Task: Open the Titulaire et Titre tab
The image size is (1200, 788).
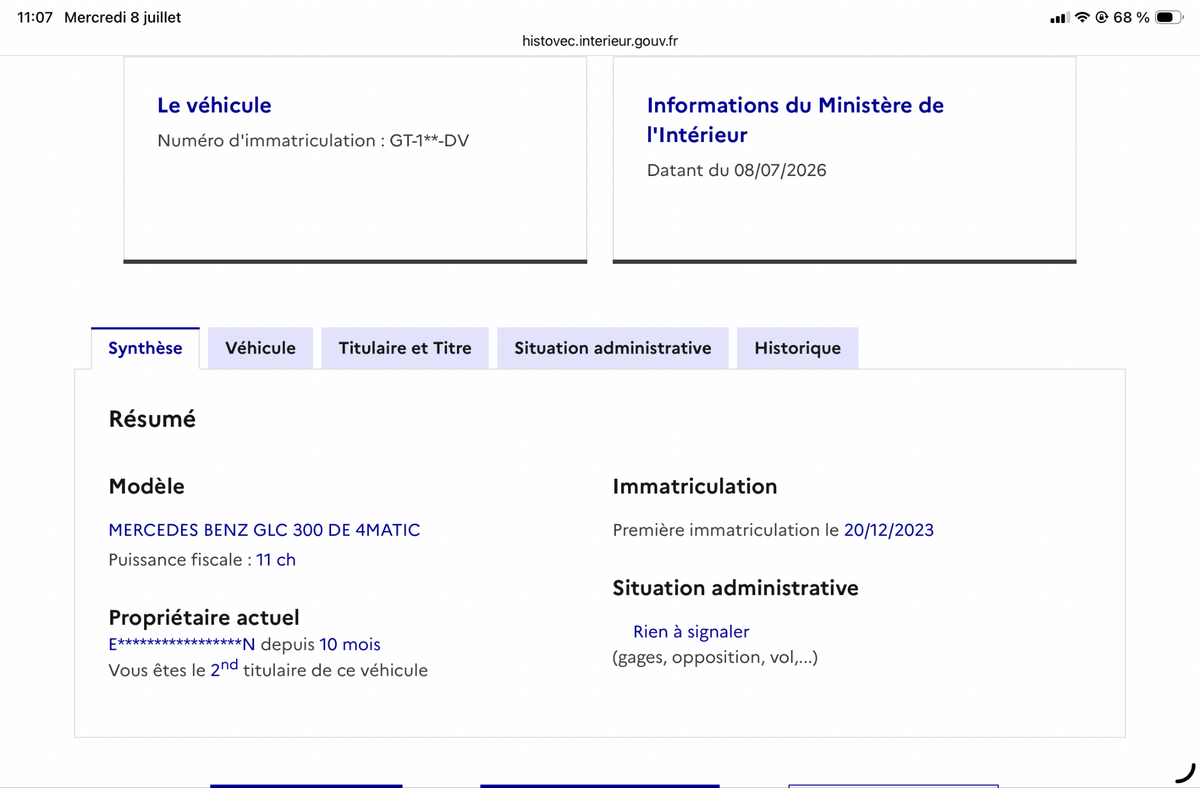Action: (405, 348)
